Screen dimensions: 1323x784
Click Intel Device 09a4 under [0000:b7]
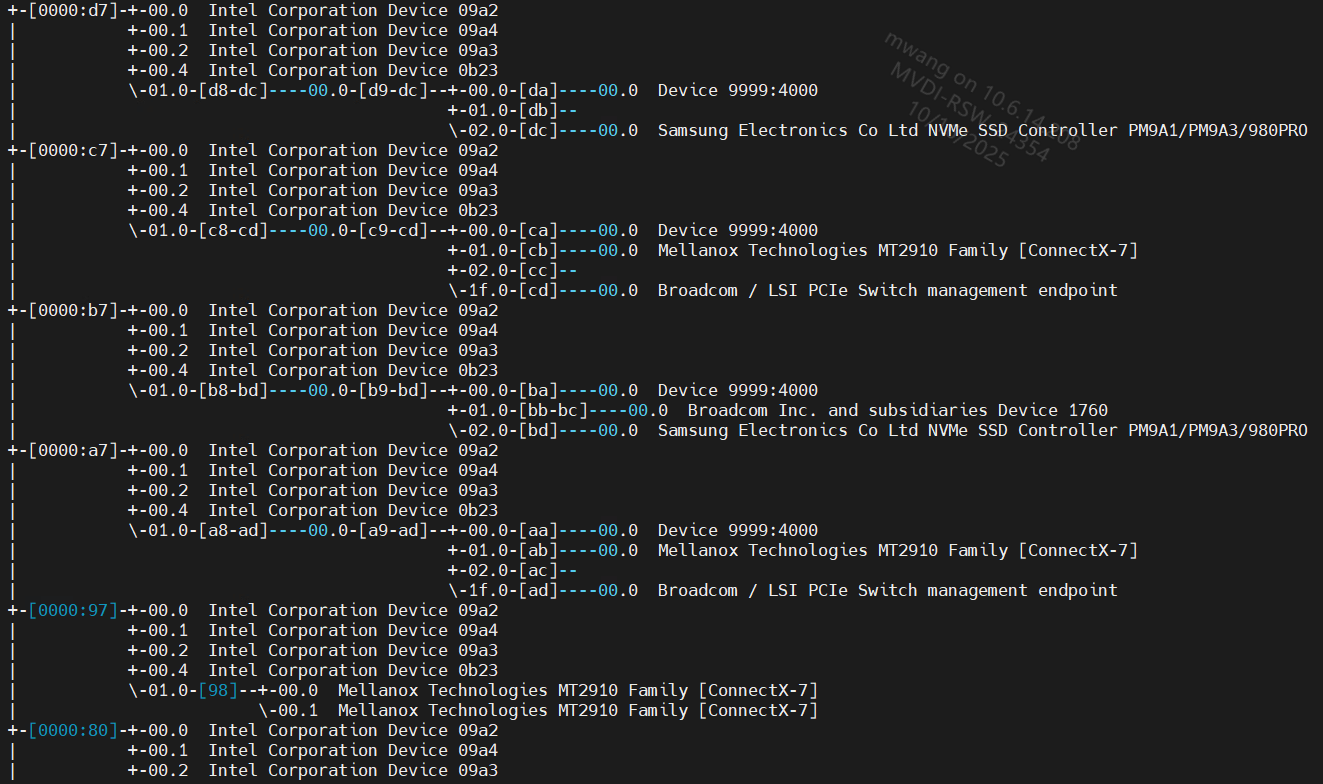(x=353, y=330)
